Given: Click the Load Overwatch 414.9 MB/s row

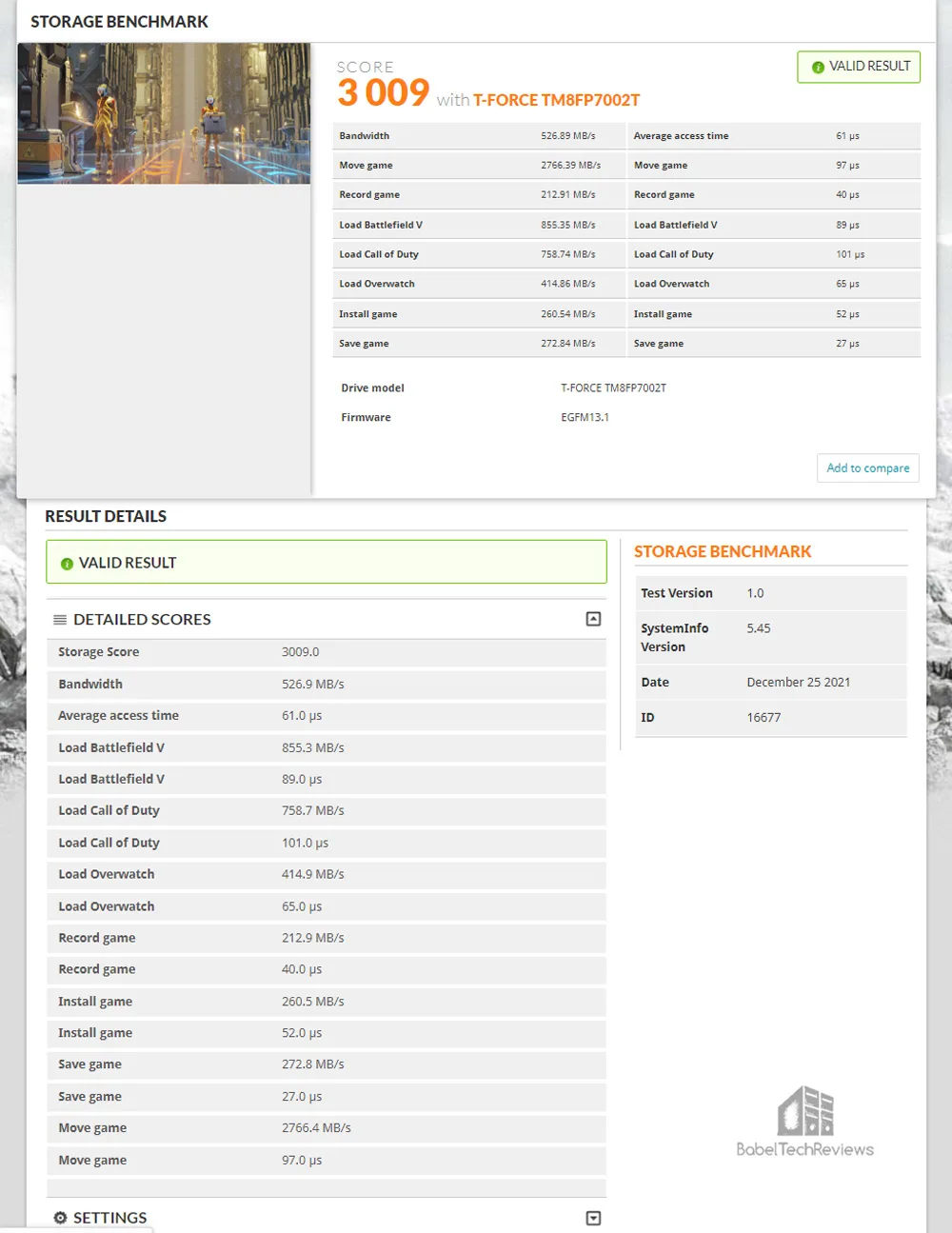Looking at the screenshot, I should coord(327,875).
